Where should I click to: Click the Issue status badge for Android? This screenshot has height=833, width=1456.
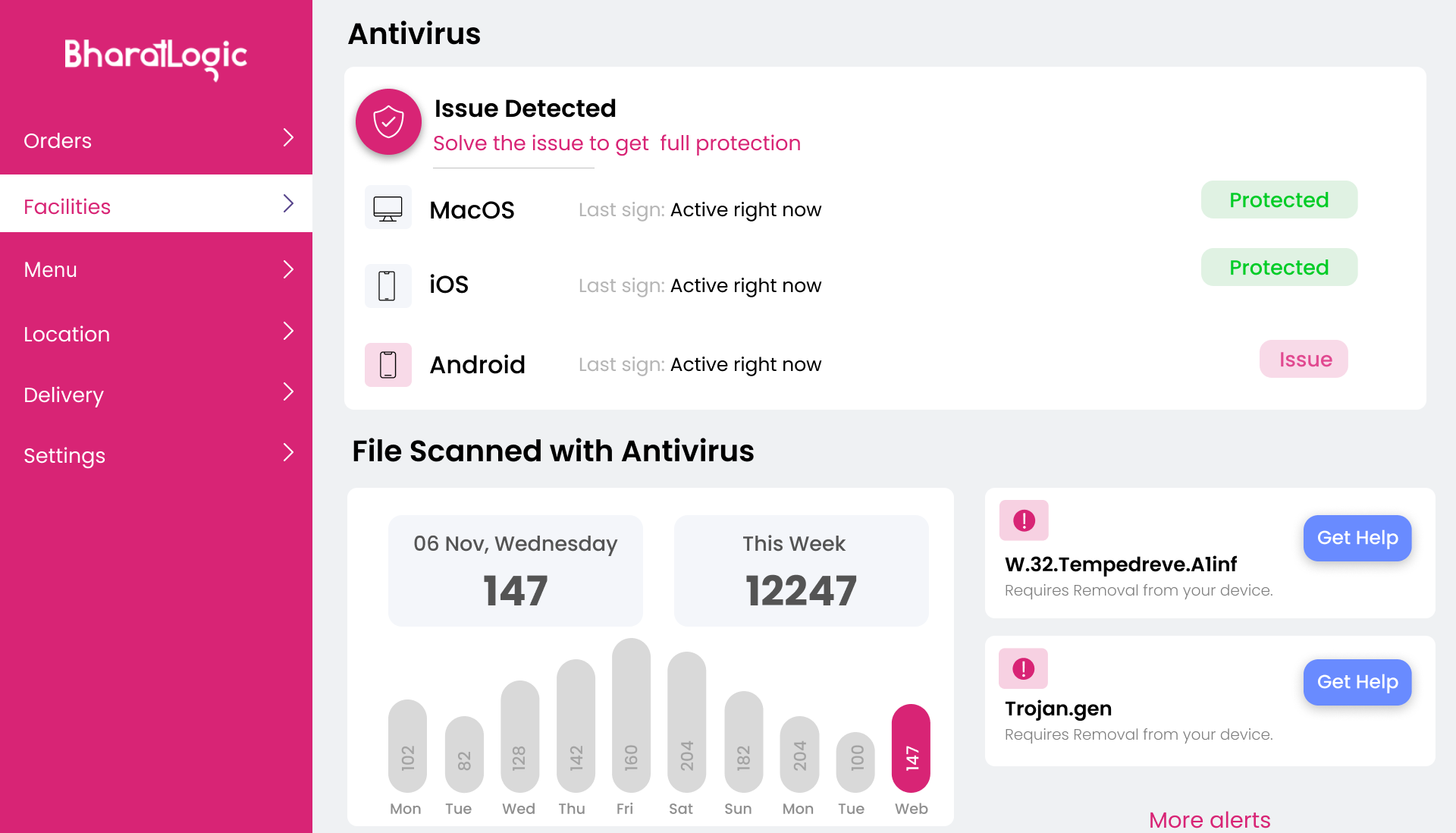(1303, 359)
